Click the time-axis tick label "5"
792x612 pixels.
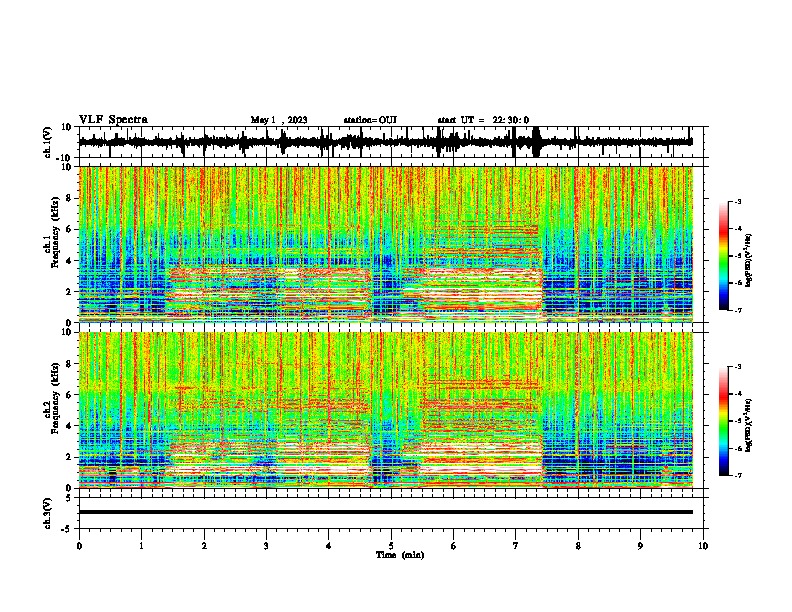[x=391, y=546]
